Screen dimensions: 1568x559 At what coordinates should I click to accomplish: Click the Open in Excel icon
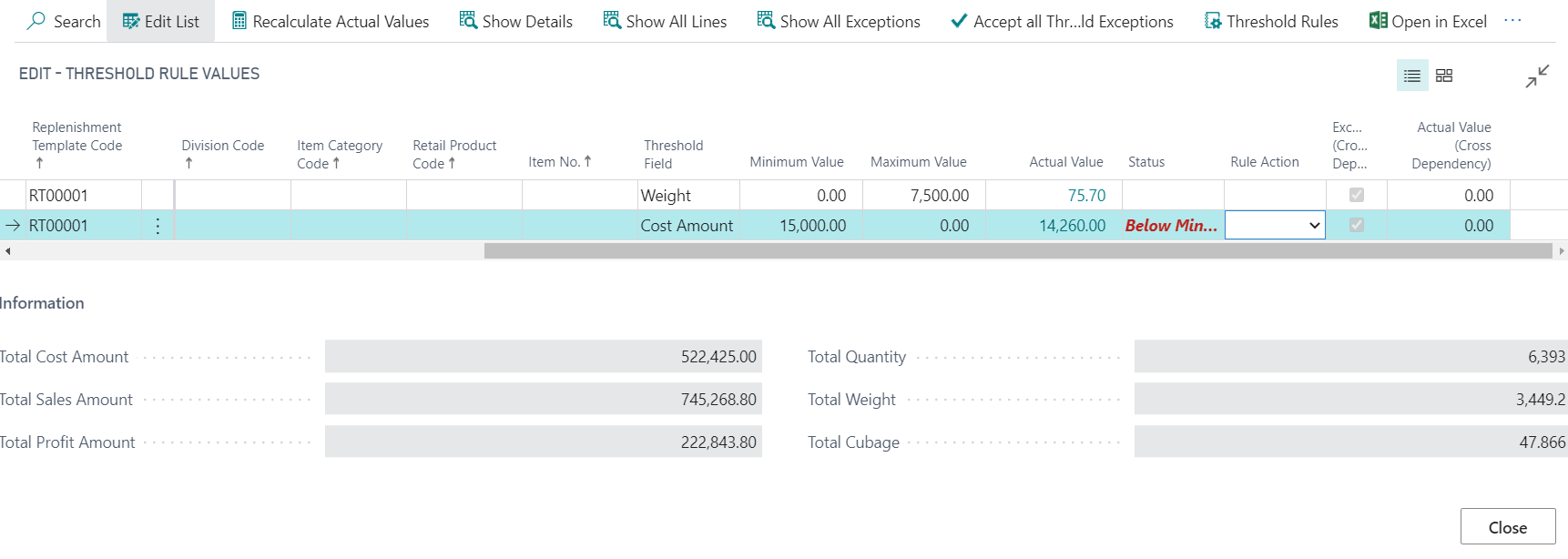click(x=1378, y=21)
